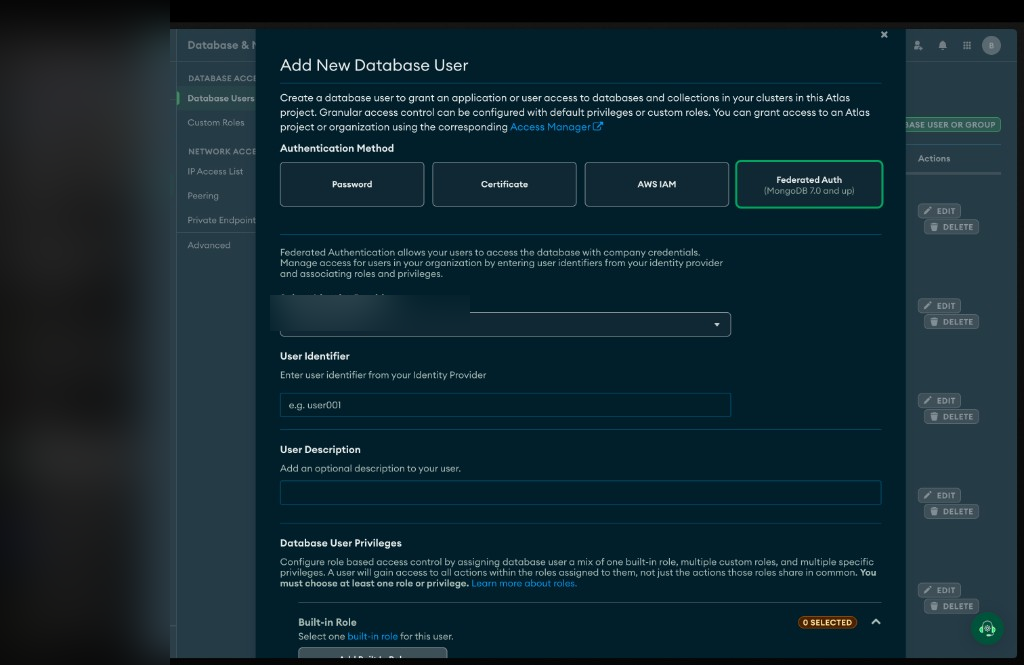Open the built-in role link
The height and width of the screenshot is (665, 1024).
click(372, 636)
